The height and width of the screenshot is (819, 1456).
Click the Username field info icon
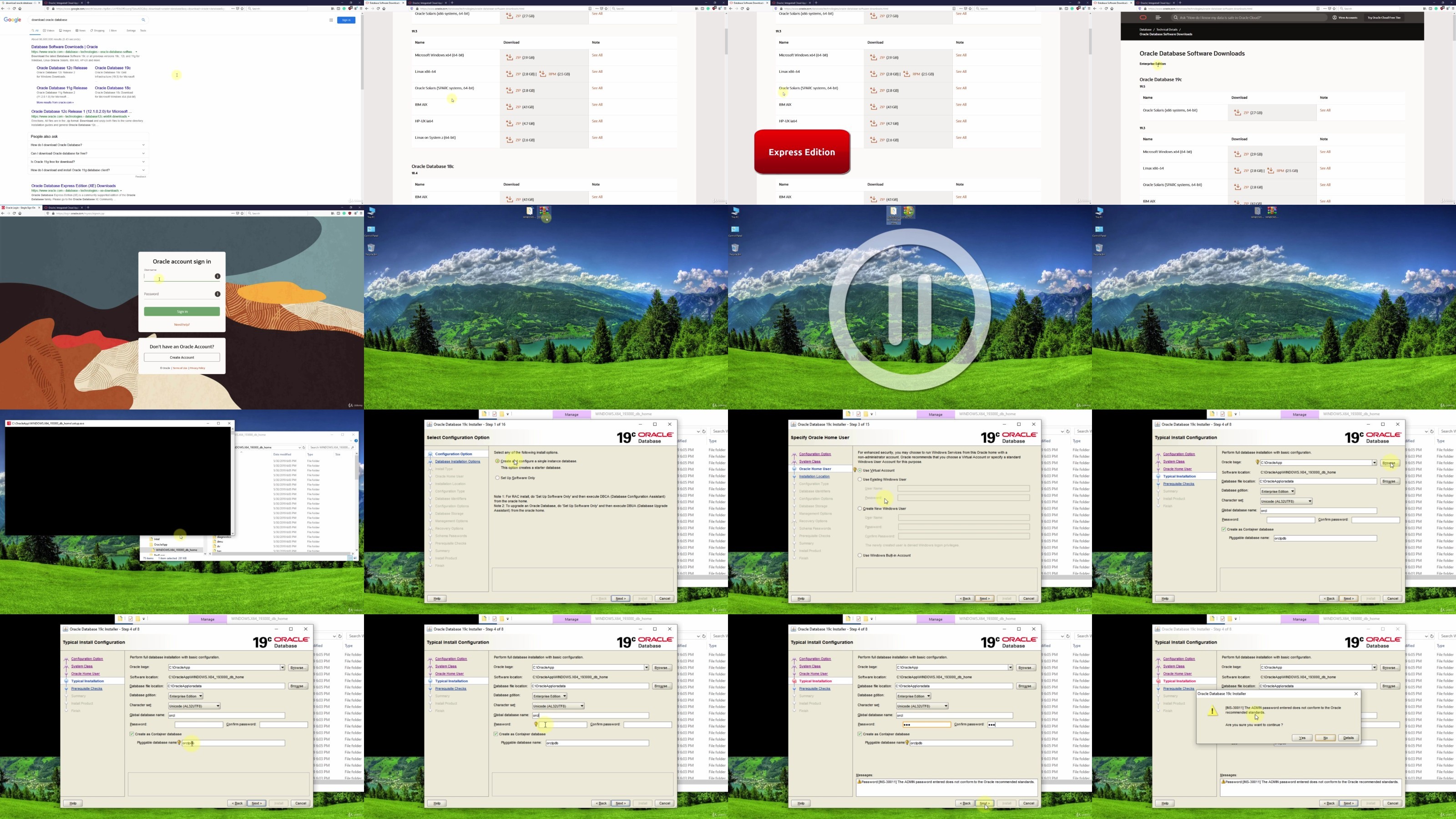[217, 276]
